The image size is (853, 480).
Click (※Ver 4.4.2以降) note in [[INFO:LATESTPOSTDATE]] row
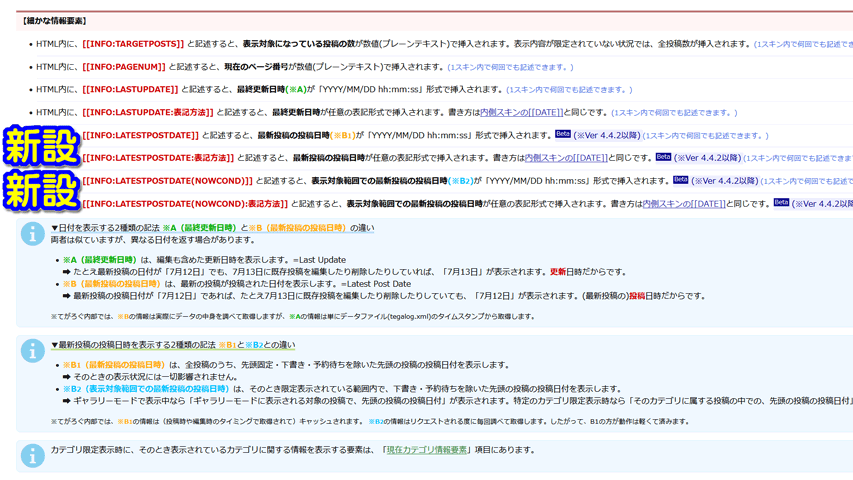click(x=608, y=135)
